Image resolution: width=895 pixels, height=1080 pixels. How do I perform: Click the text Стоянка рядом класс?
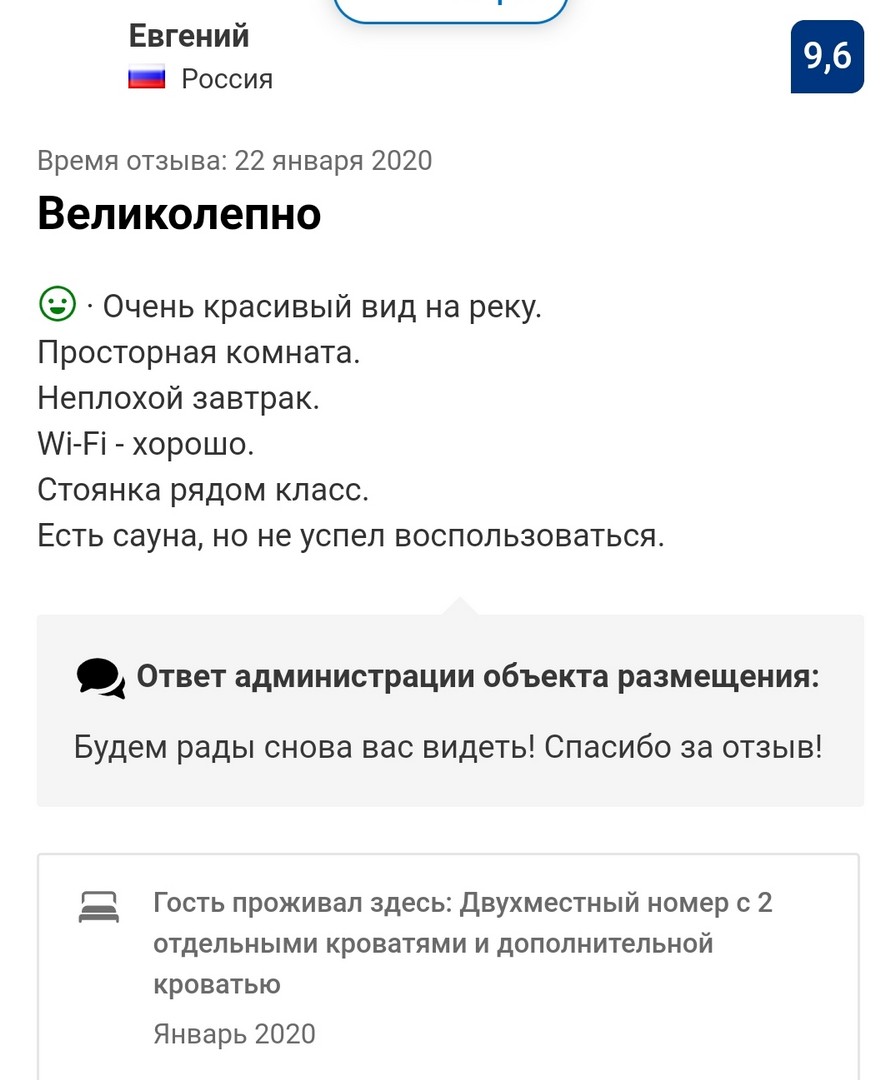tap(203, 490)
